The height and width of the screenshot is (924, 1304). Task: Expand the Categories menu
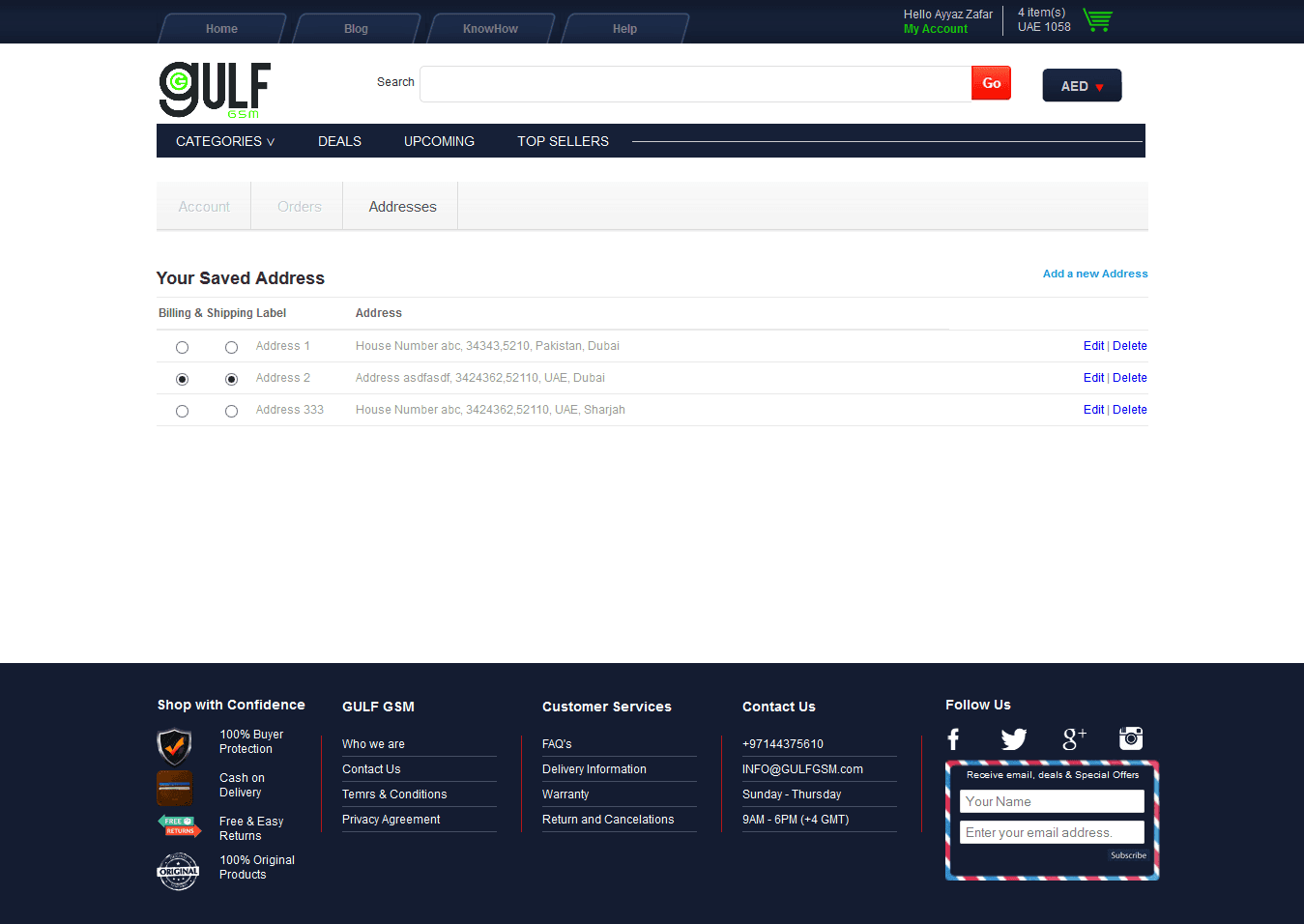[225, 141]
